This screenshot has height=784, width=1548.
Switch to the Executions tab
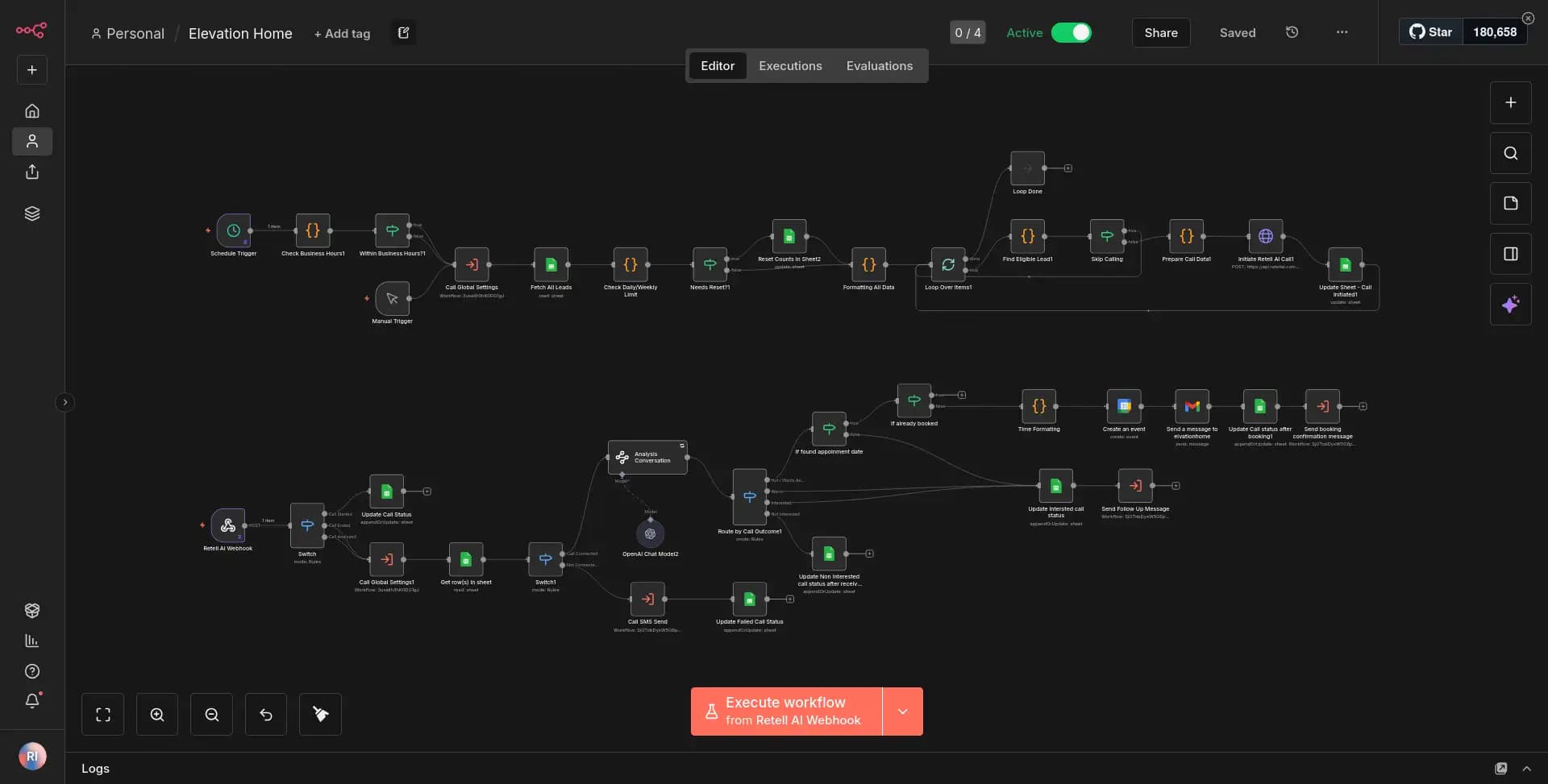click(790, 65)
